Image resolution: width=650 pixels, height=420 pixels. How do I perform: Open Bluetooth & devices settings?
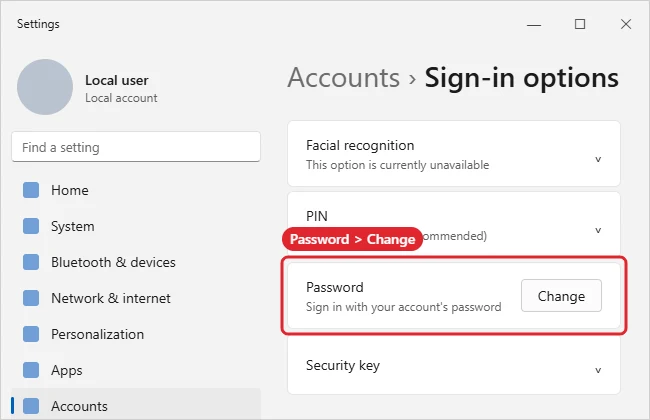[x=136, y=262]
